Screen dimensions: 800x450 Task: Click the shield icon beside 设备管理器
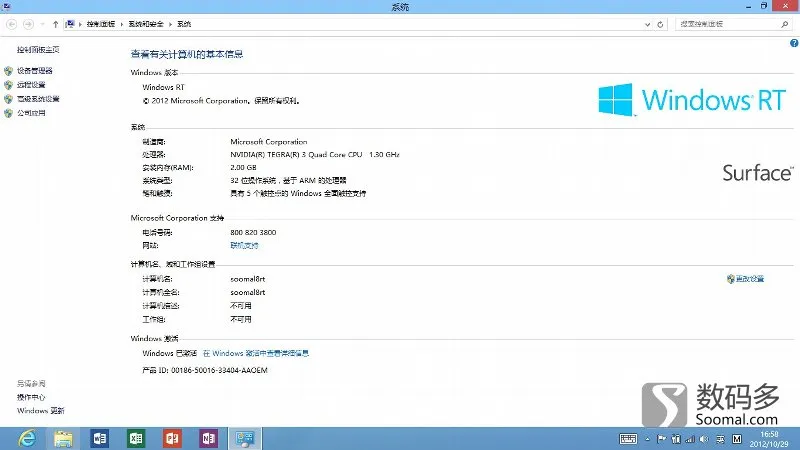[x=8, y=70]
